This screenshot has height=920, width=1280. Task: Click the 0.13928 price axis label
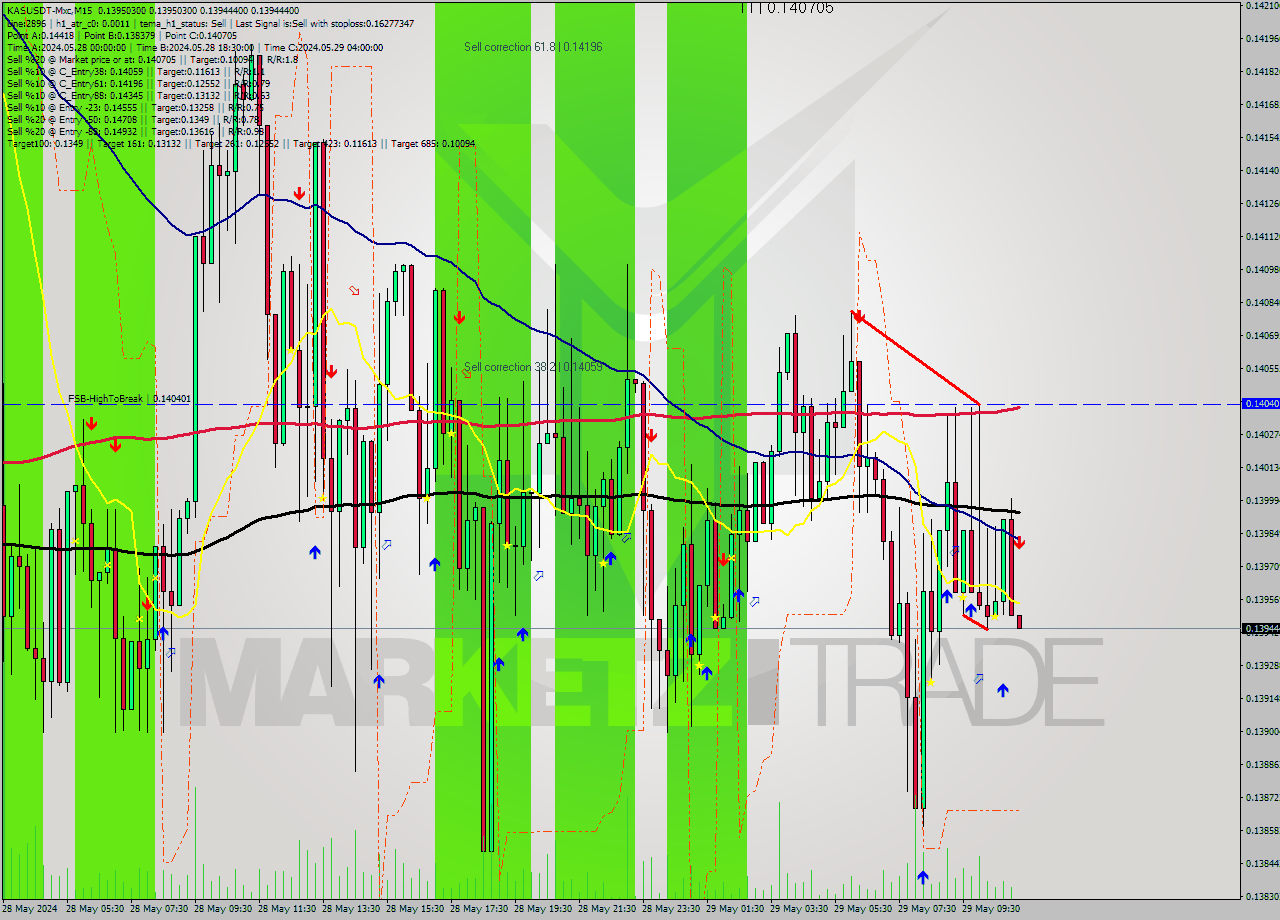[1261, 665]
